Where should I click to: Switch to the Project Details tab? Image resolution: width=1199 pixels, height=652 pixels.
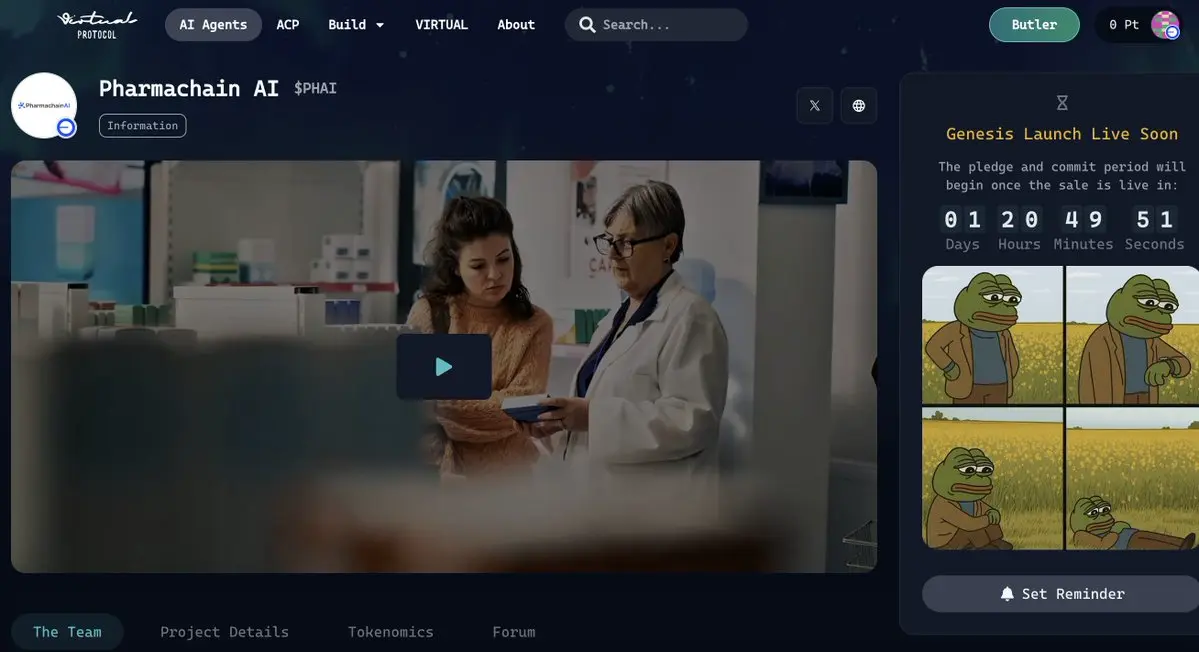[x=224, y=632]
